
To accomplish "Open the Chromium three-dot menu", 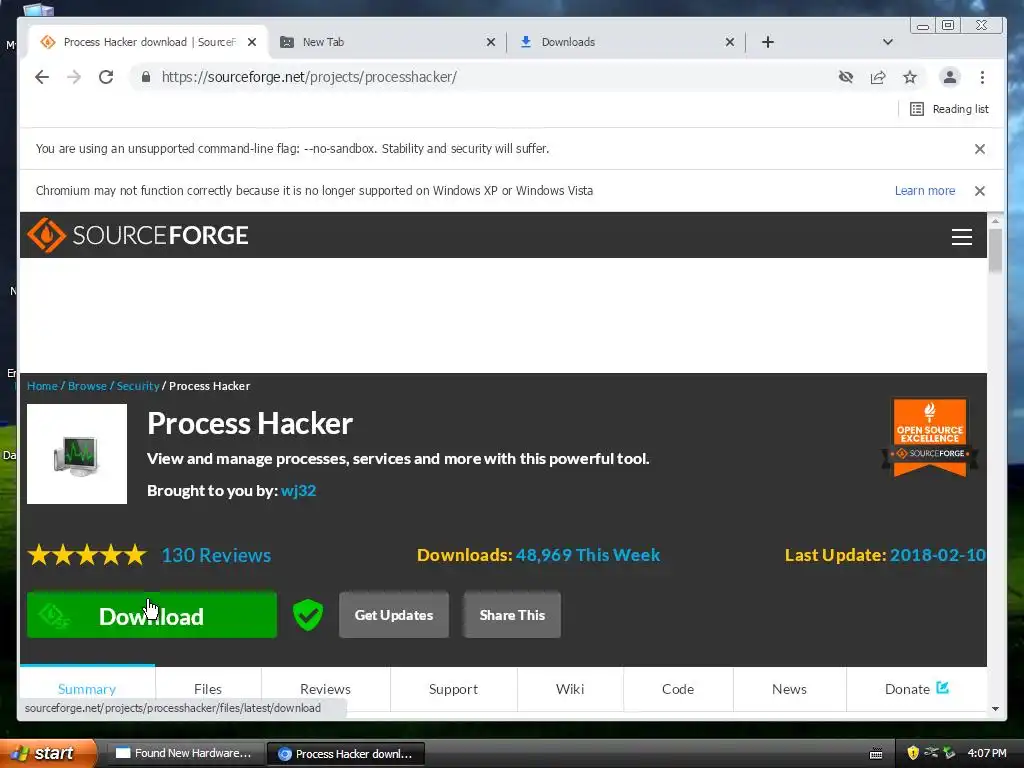I will point(982,77).
